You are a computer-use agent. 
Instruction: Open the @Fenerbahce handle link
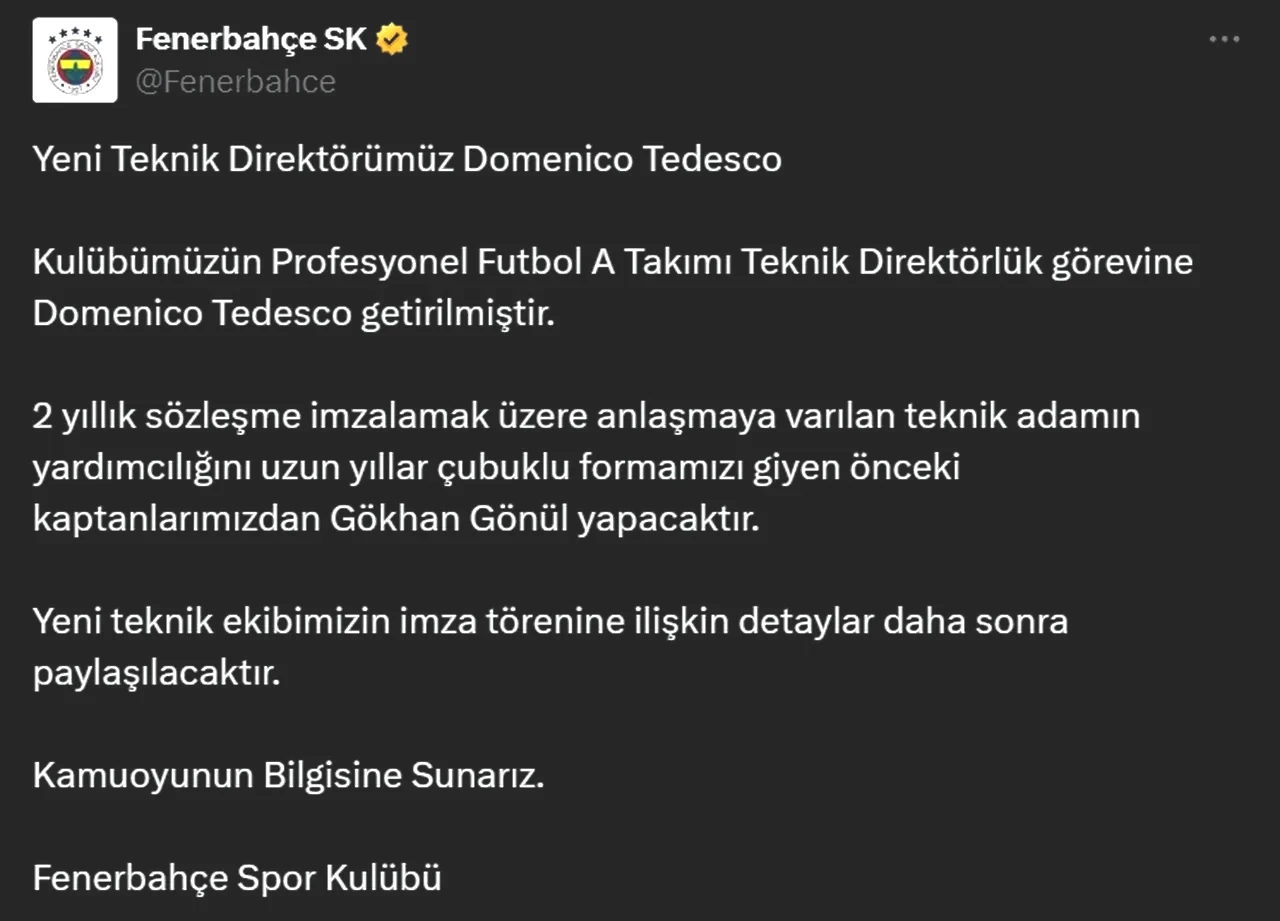click(235, 82)
